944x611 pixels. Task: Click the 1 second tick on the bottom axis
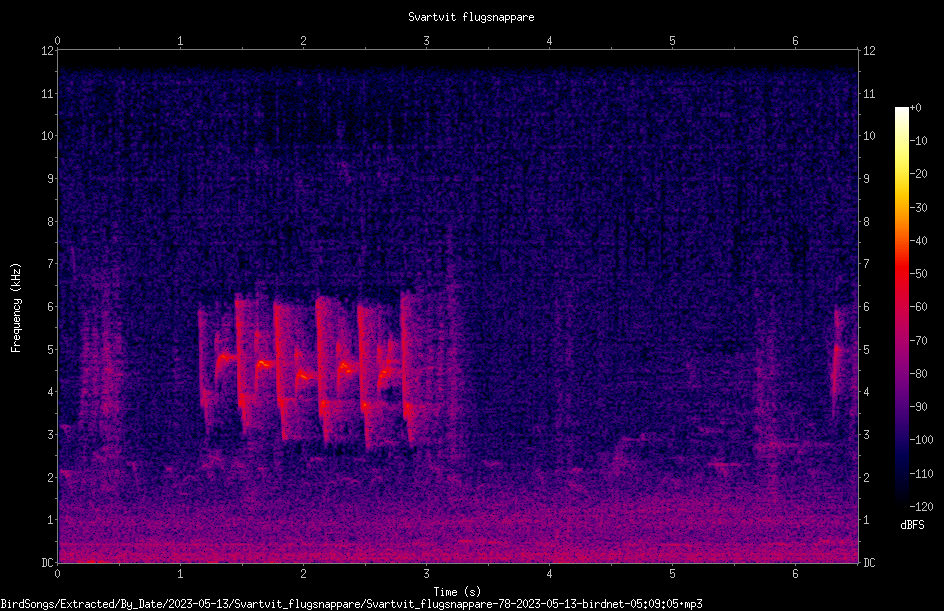pos(180,574)
